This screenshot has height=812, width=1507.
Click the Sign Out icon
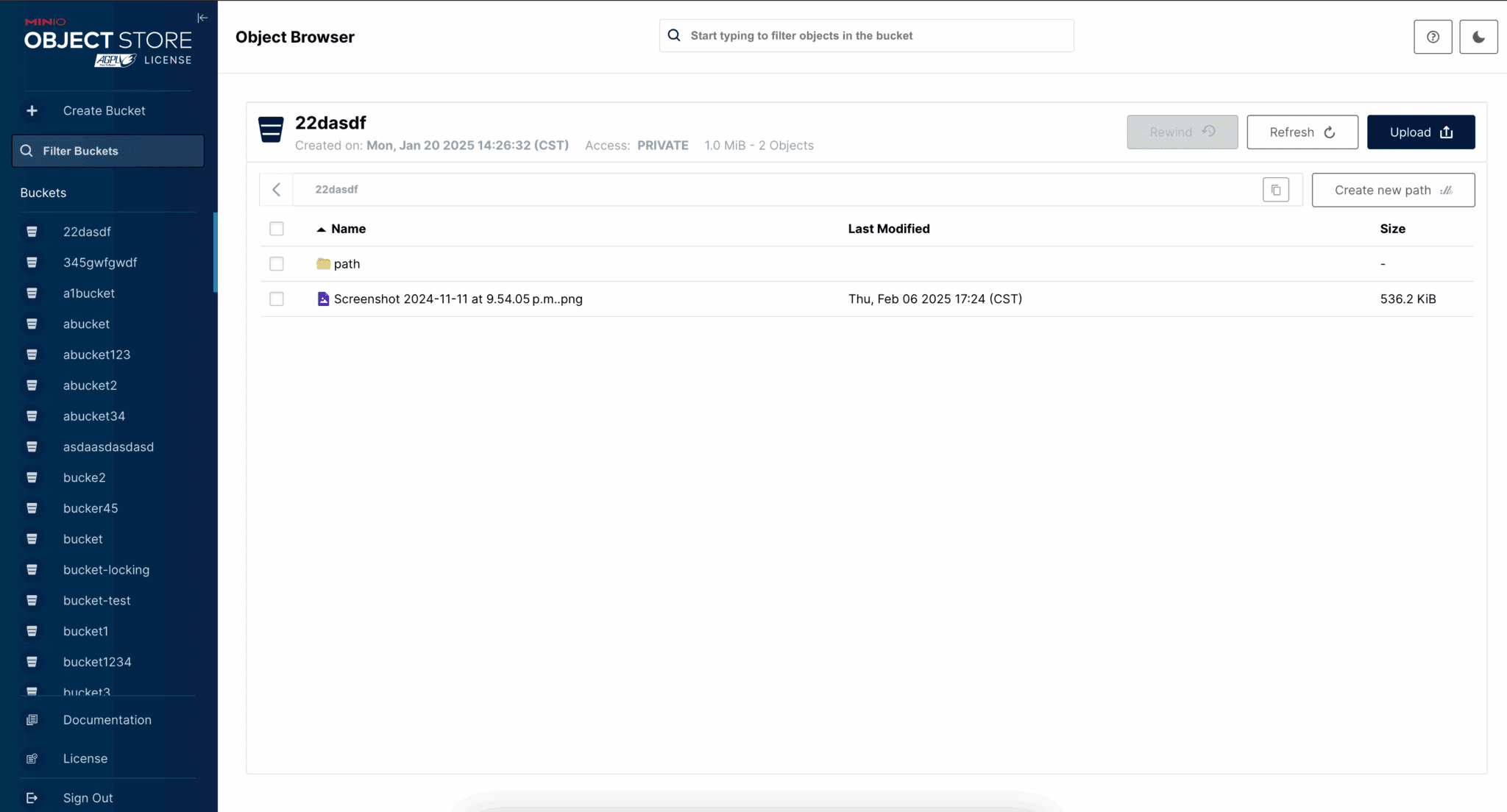click(32, 798)
